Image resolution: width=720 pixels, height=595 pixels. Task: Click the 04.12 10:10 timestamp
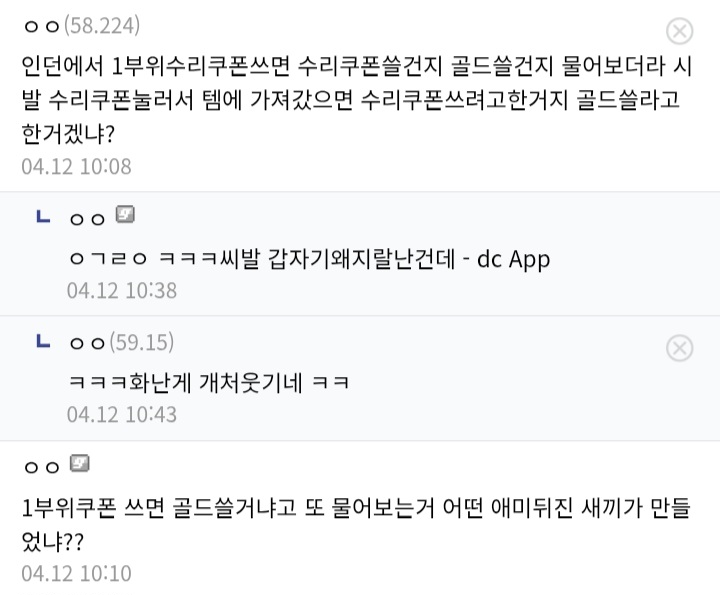tap(76, 574)
